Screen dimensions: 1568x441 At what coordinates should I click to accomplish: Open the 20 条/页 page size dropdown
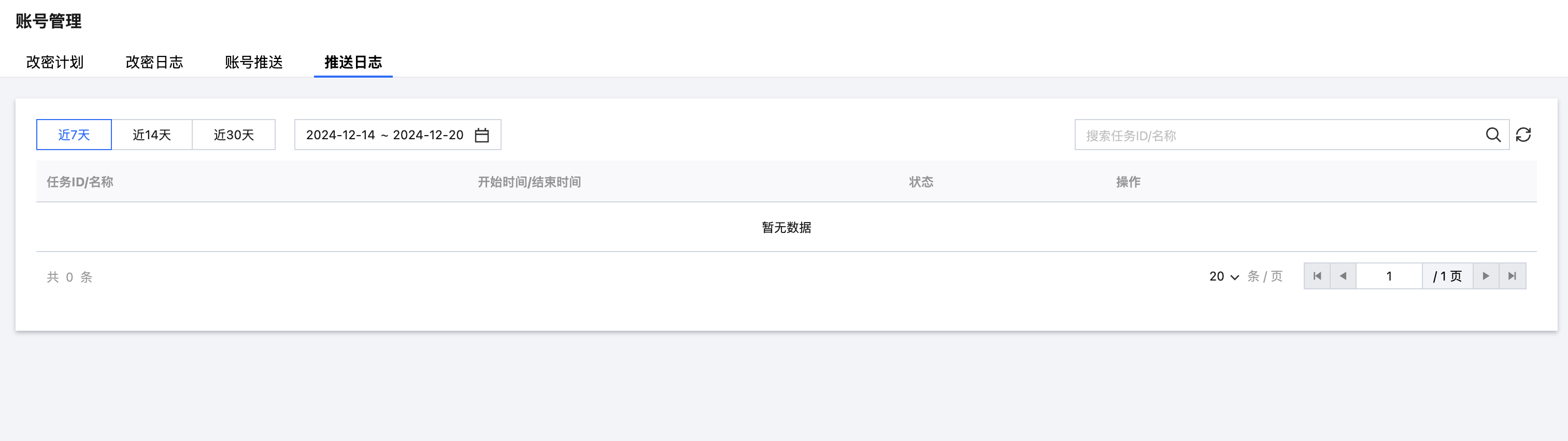(1223, 277)
